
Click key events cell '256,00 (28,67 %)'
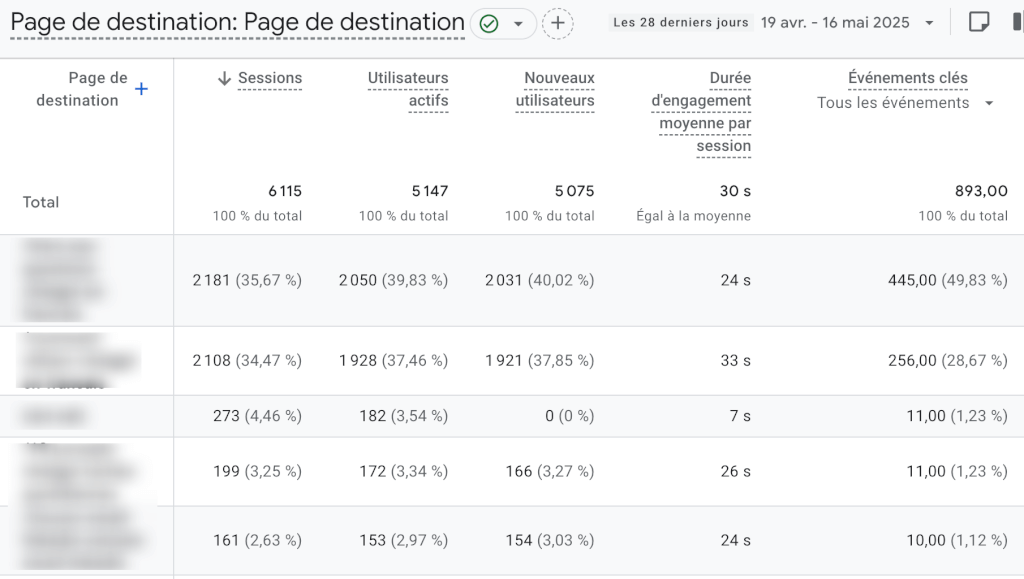(x=948, y=361)
